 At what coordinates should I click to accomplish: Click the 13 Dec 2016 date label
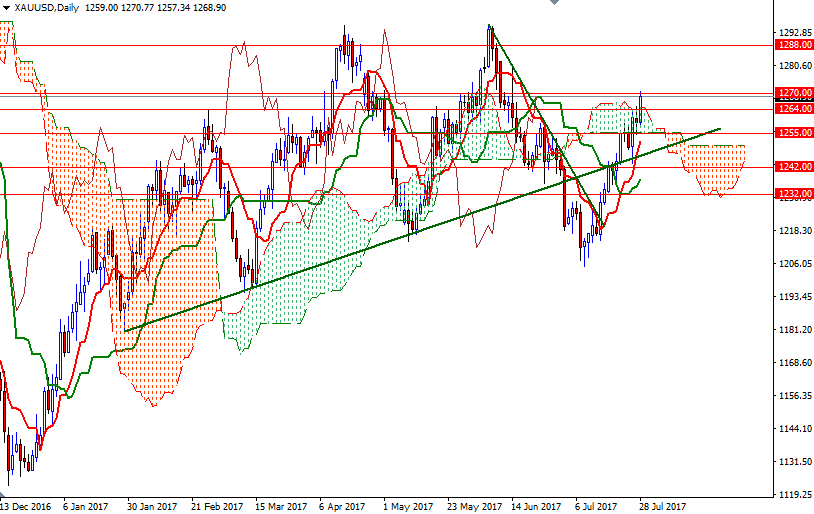[25, 506]
